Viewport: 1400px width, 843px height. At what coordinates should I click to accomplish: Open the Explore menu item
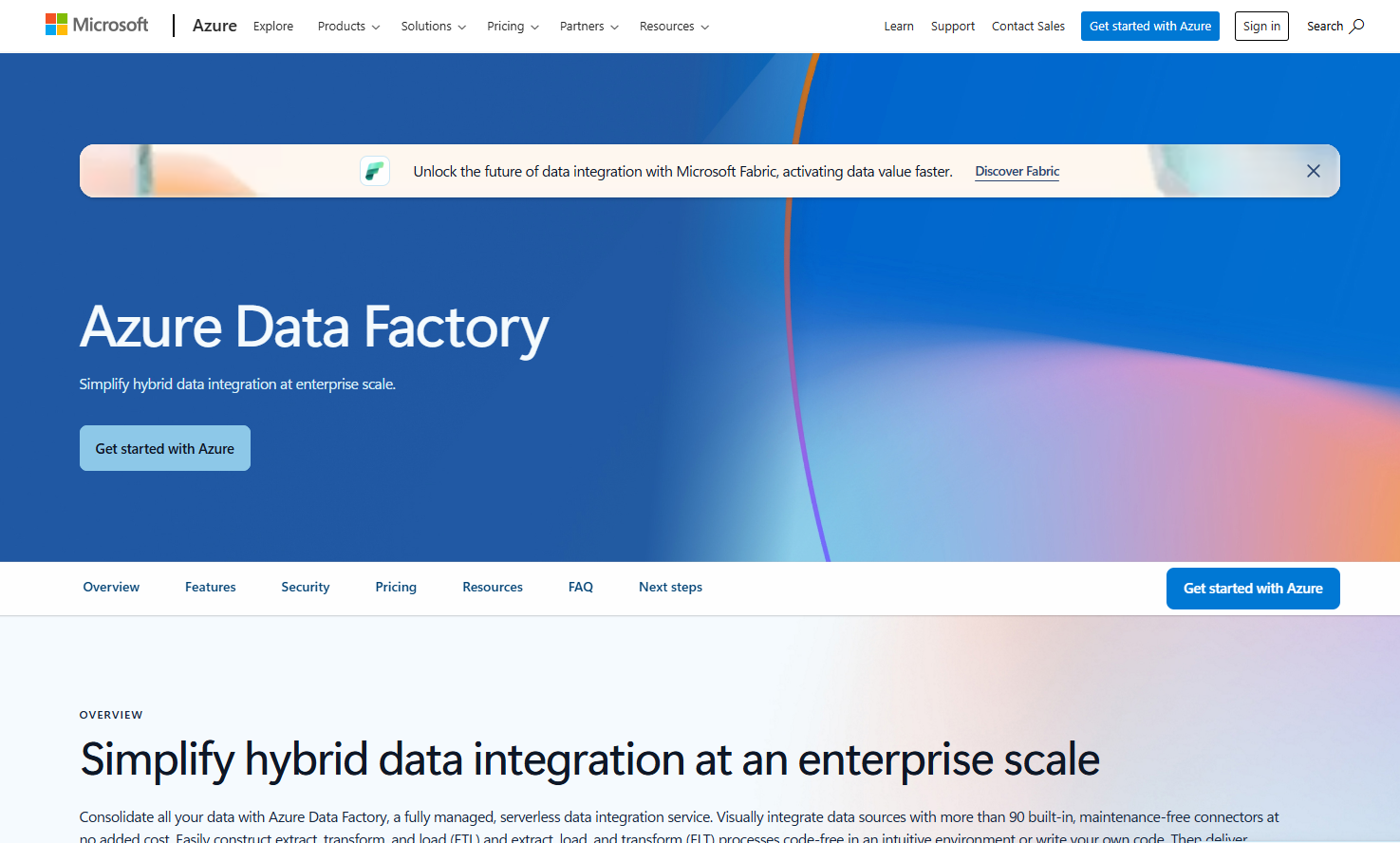tap(273, 27)
